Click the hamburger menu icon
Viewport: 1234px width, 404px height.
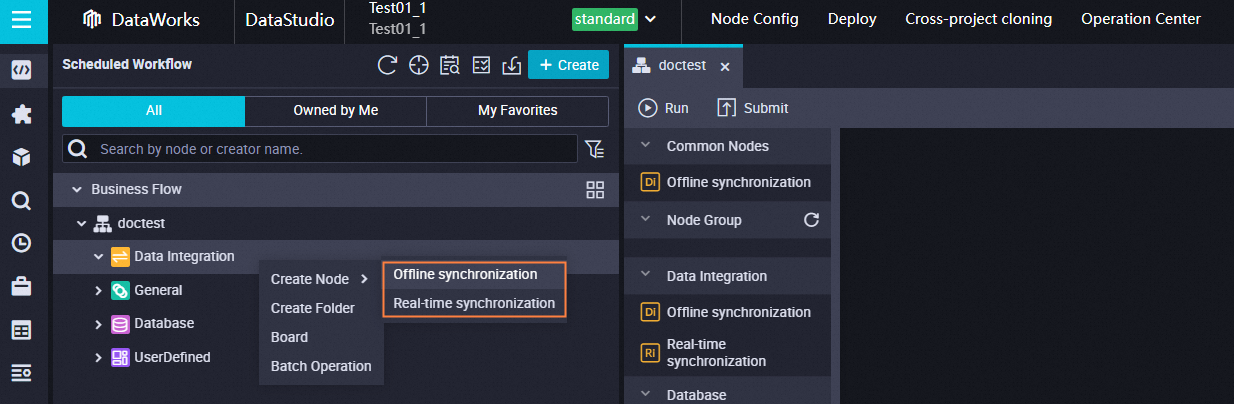(x=22, y=20)
